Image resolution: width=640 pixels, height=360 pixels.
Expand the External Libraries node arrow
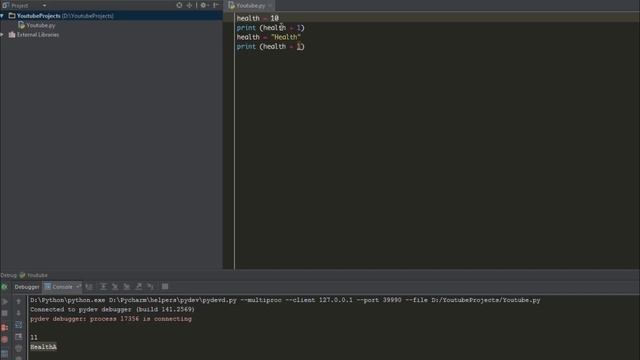(2, 35)
